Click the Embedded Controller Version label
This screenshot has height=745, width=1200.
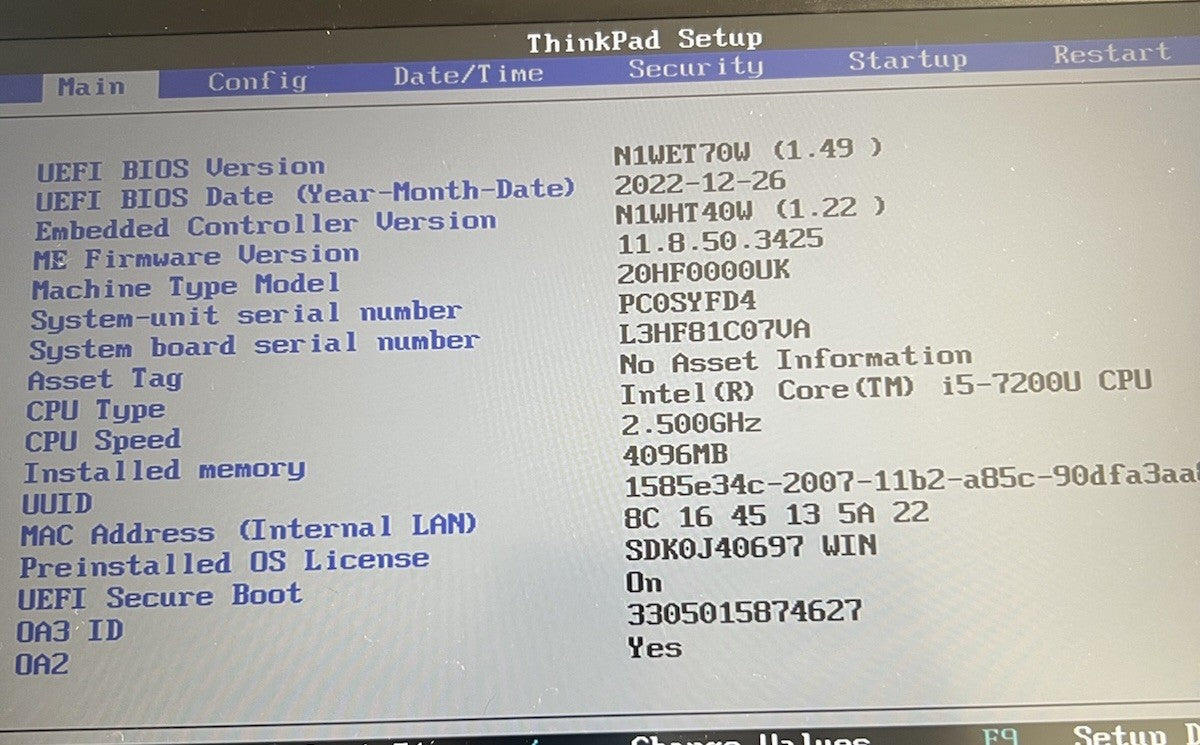pyautogui.click(x=265, y=226)
